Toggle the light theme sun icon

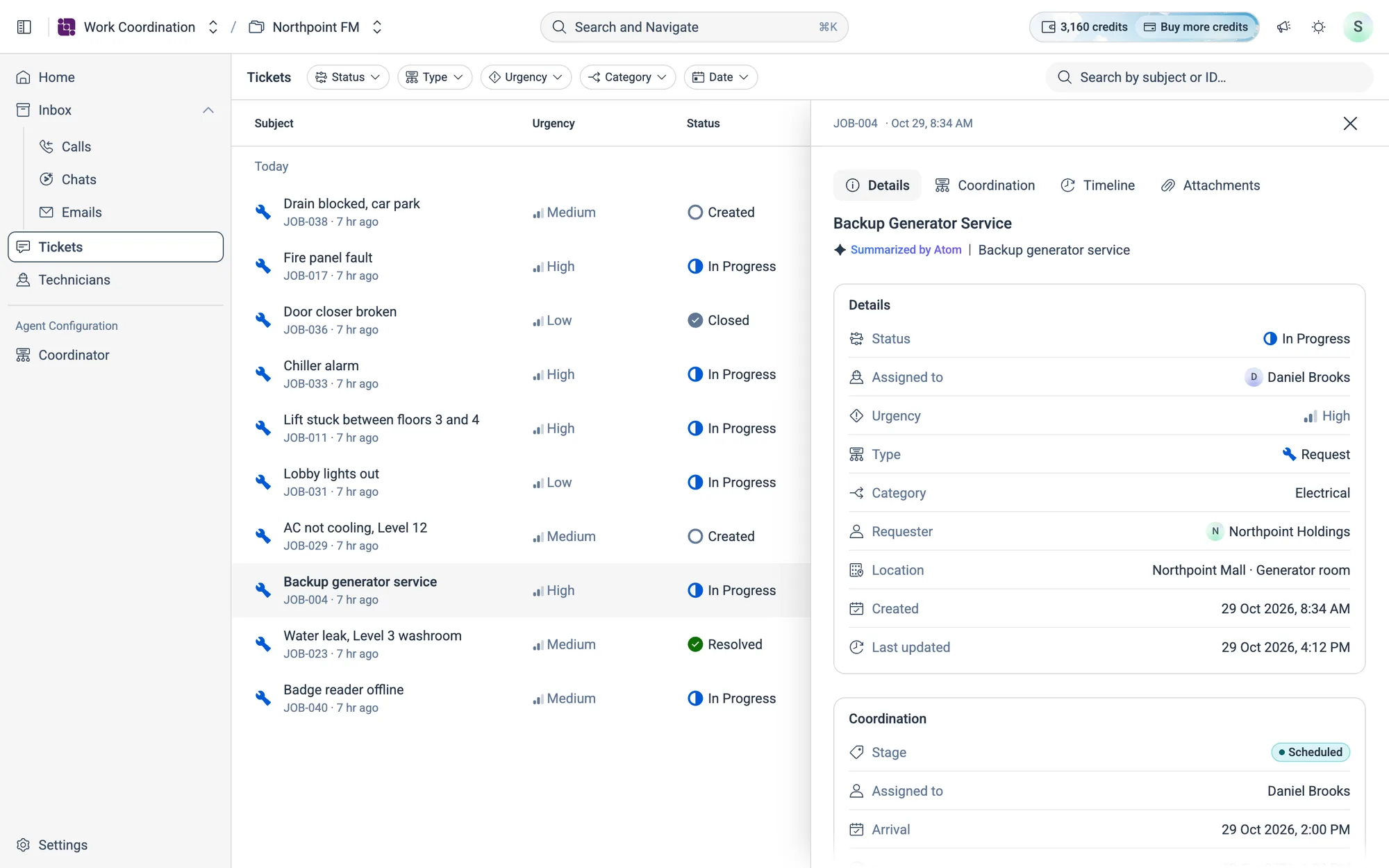pos(1318,27)
